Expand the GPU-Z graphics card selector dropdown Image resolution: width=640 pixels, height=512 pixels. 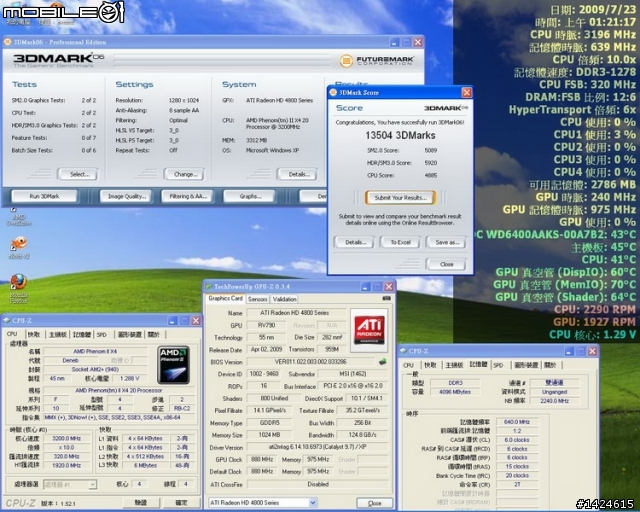(313, 503)
